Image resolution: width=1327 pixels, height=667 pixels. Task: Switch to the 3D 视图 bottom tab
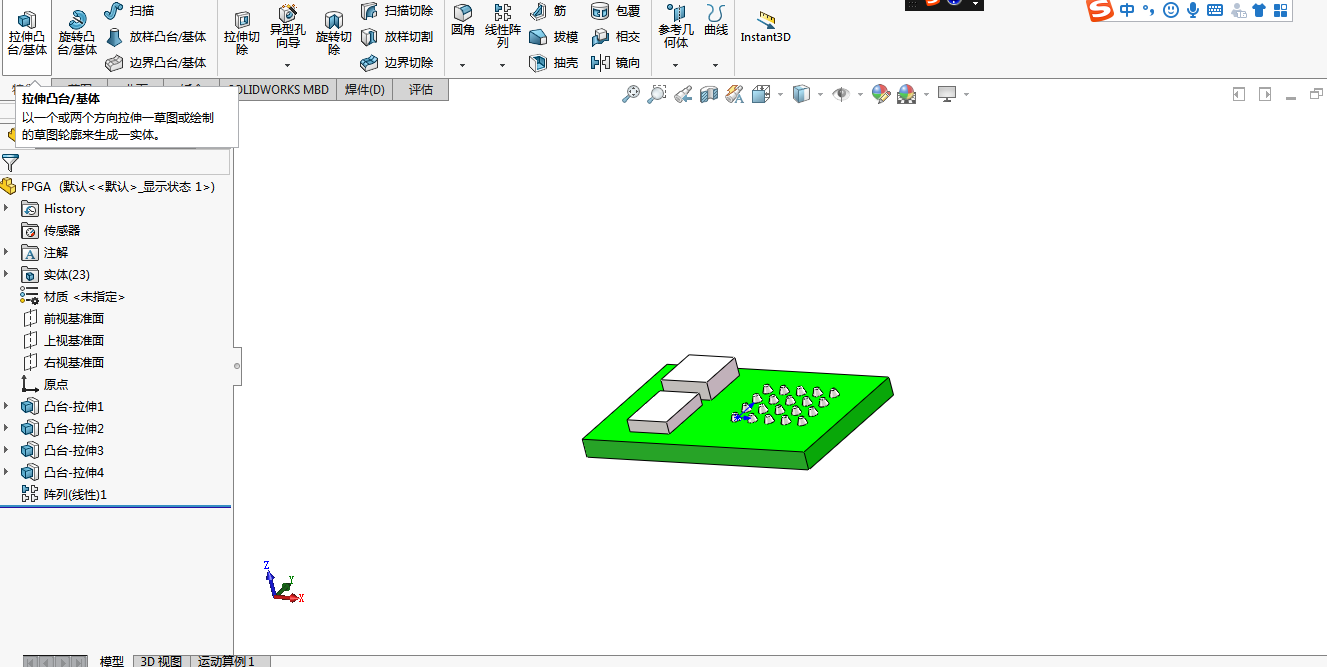point(161,661)
